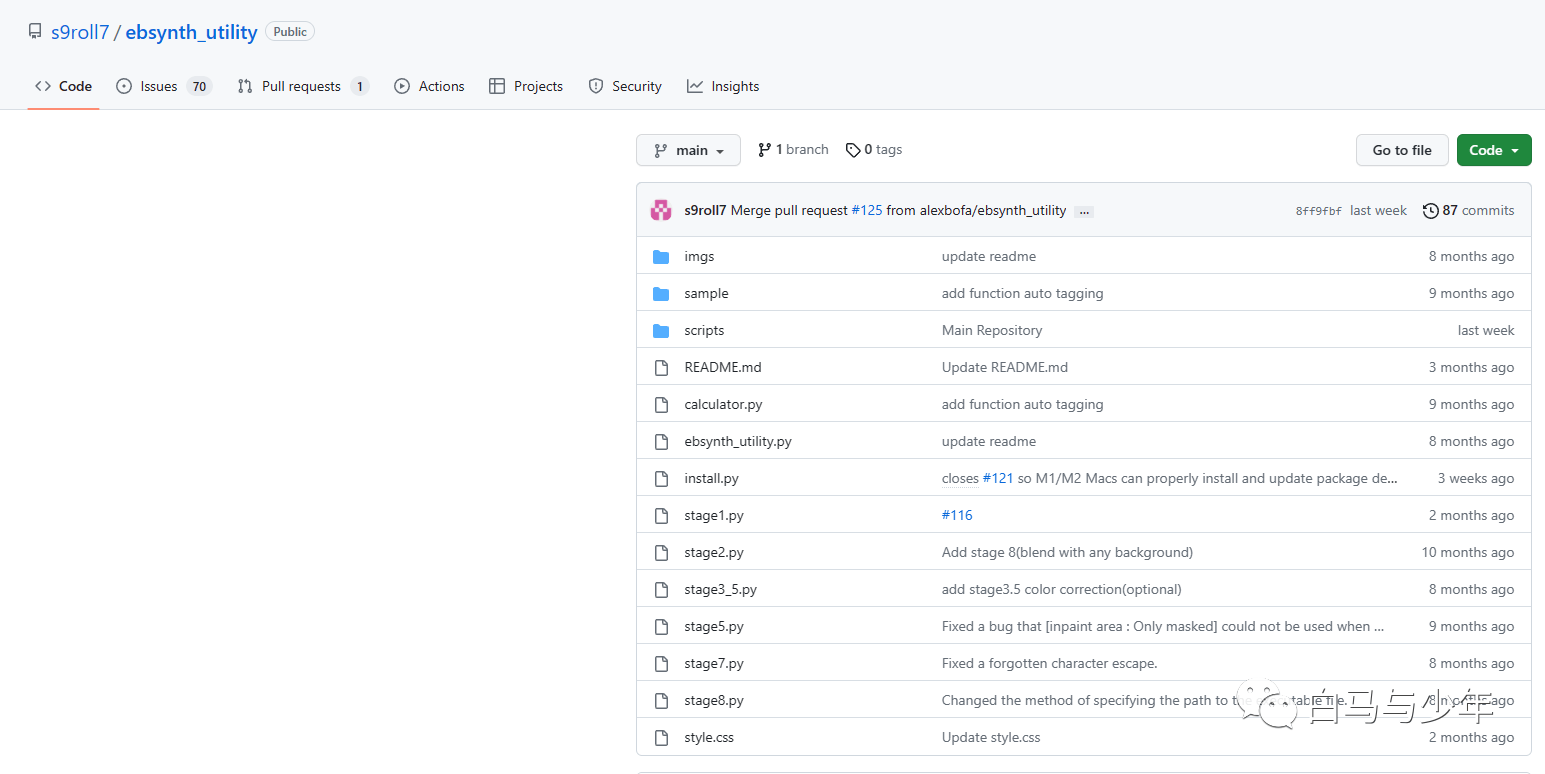Expand the green Code dropdown button
Screen dimensions: 1545x774
click(1494, 150)
